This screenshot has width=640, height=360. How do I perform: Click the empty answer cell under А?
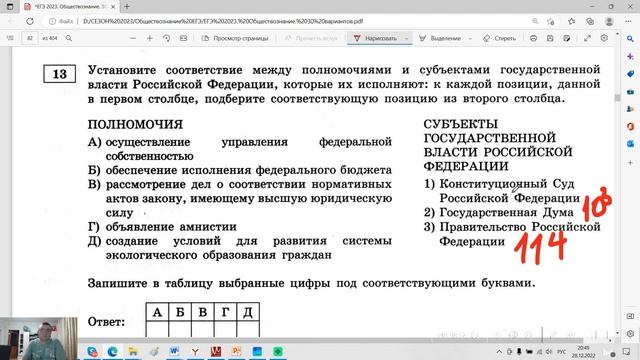(157, 329)
